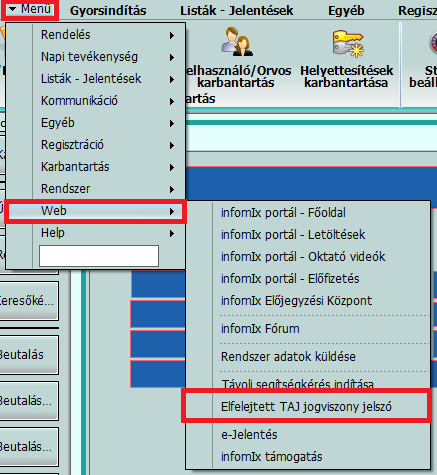Image resolution: width=437 pixels, height=475 pixels.
Task: Click the search field below Help
Action: click(x=99, y=256)
